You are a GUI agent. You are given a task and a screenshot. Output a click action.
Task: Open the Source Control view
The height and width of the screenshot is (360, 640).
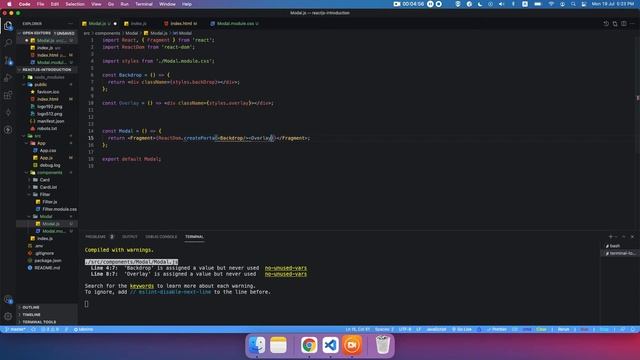[8, 60]
